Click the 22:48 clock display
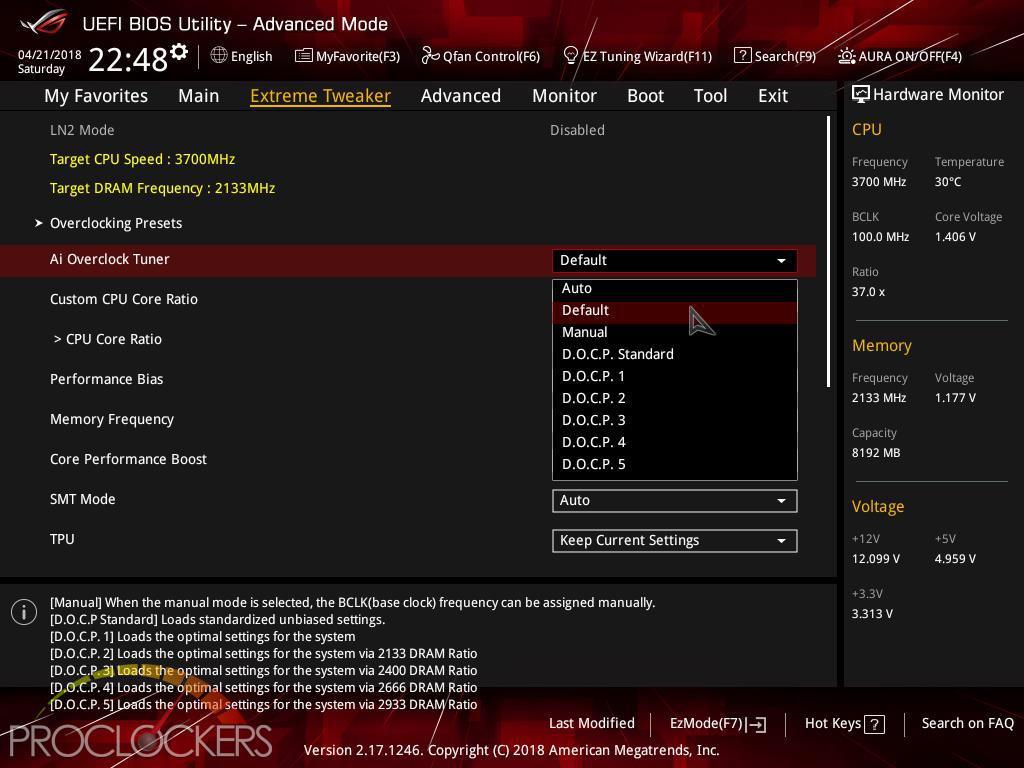 click(x=128, y=59)
